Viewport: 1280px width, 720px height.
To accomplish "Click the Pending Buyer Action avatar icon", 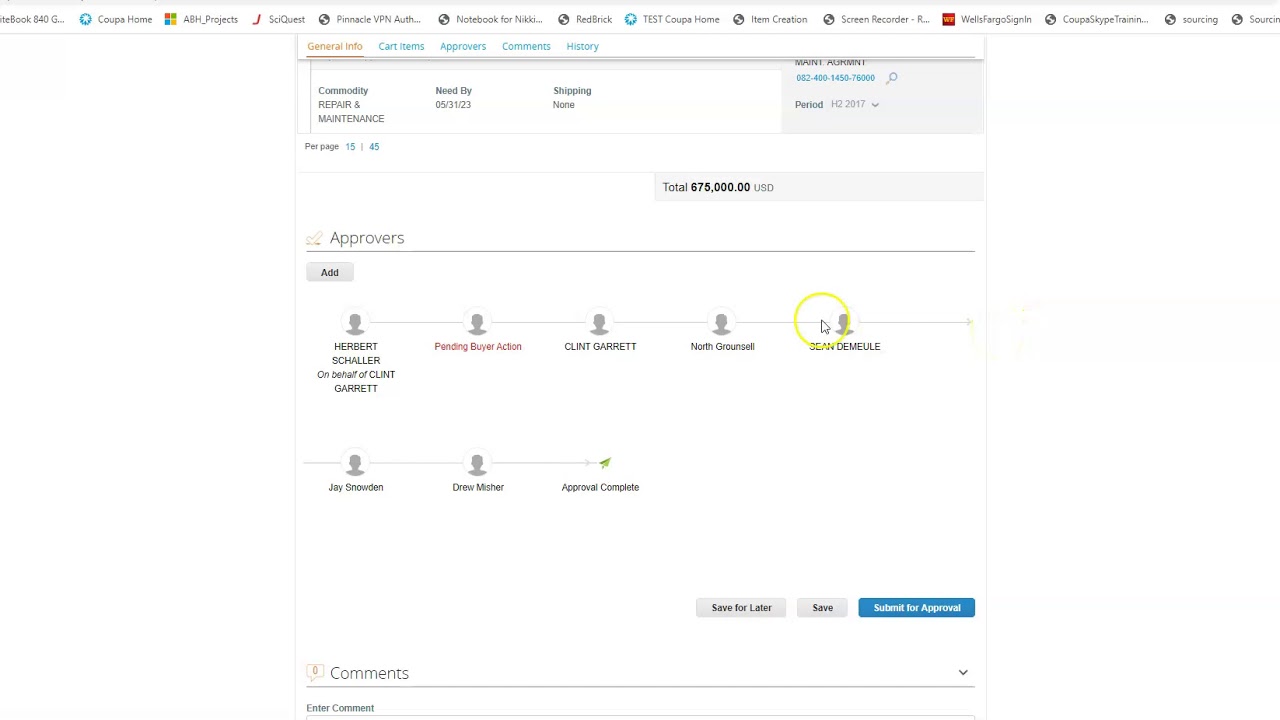I will [477, 323].
